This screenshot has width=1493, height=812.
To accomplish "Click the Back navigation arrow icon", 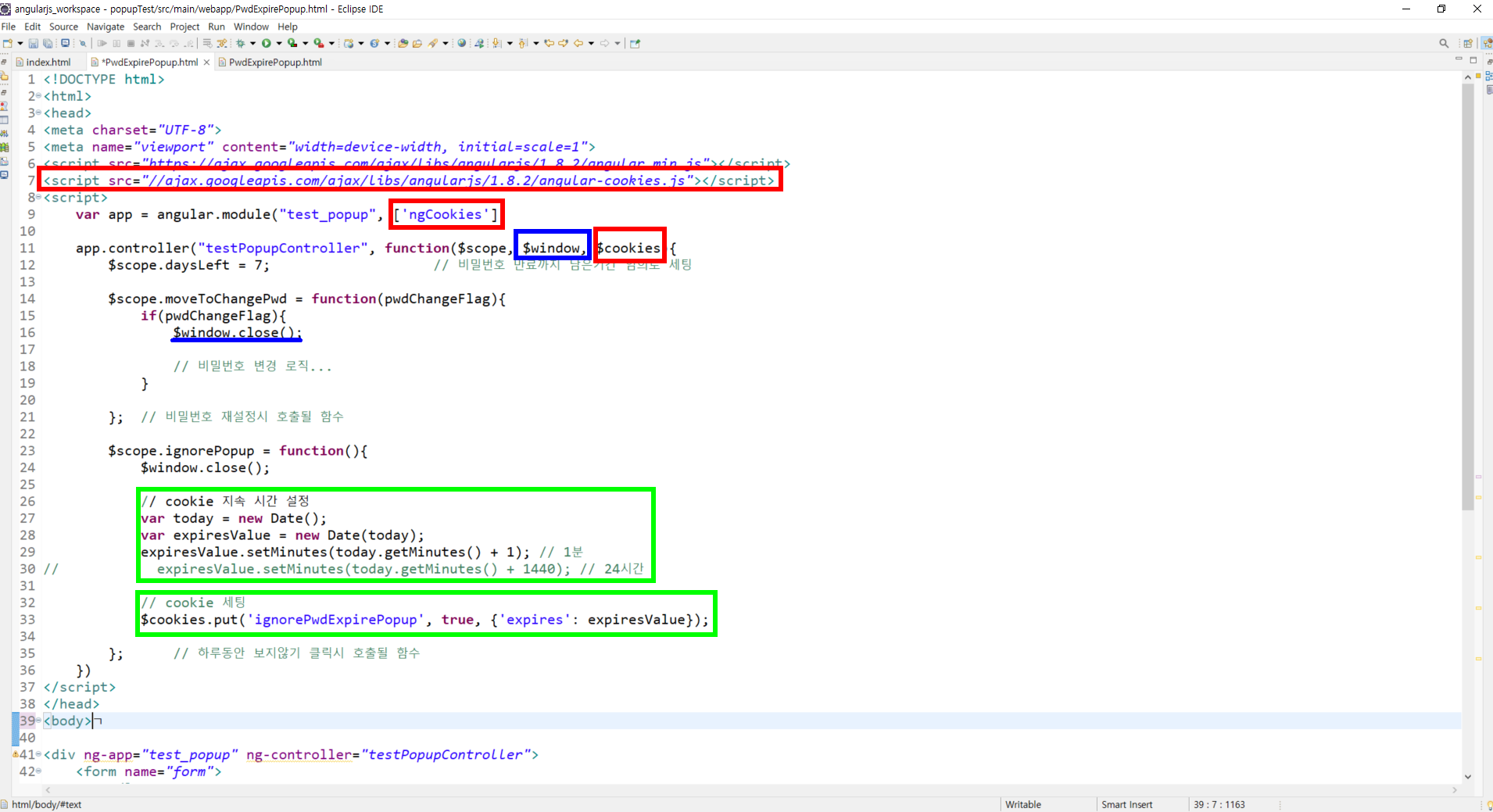I will (x=578, y=43).
